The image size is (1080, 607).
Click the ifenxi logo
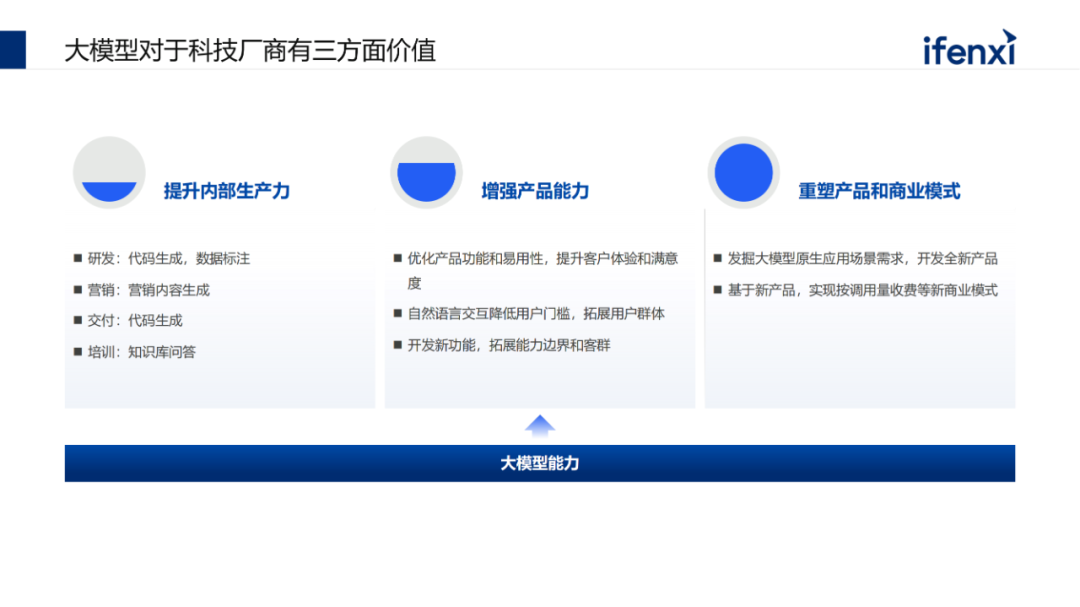click(969, 48)
